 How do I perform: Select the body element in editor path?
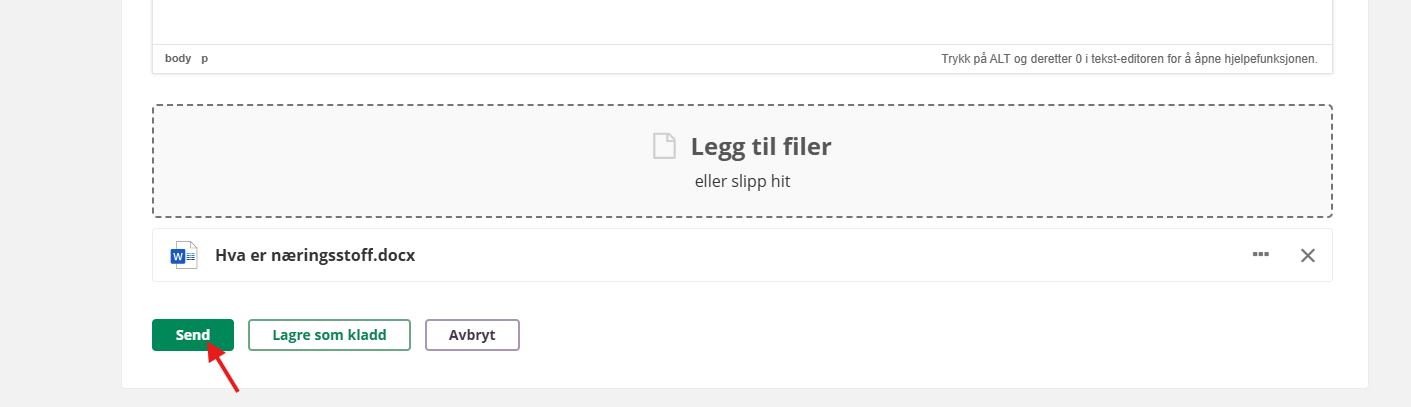click(178, 59)
